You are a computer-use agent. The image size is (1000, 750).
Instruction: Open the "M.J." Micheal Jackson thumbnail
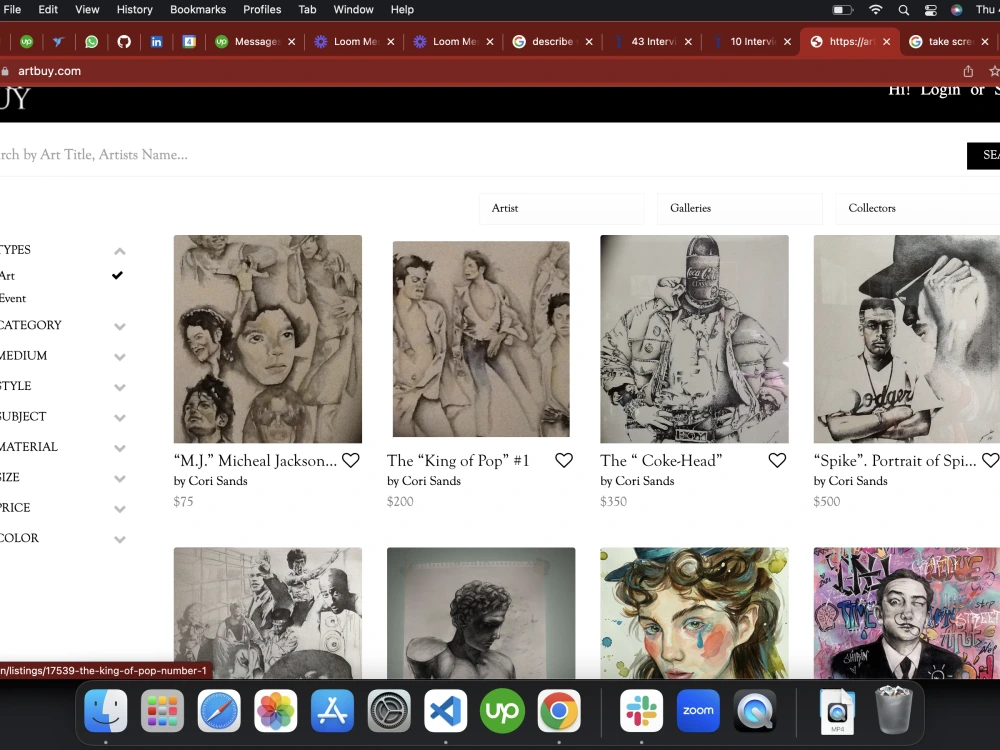pyautogui.click(x=268, y=339)
